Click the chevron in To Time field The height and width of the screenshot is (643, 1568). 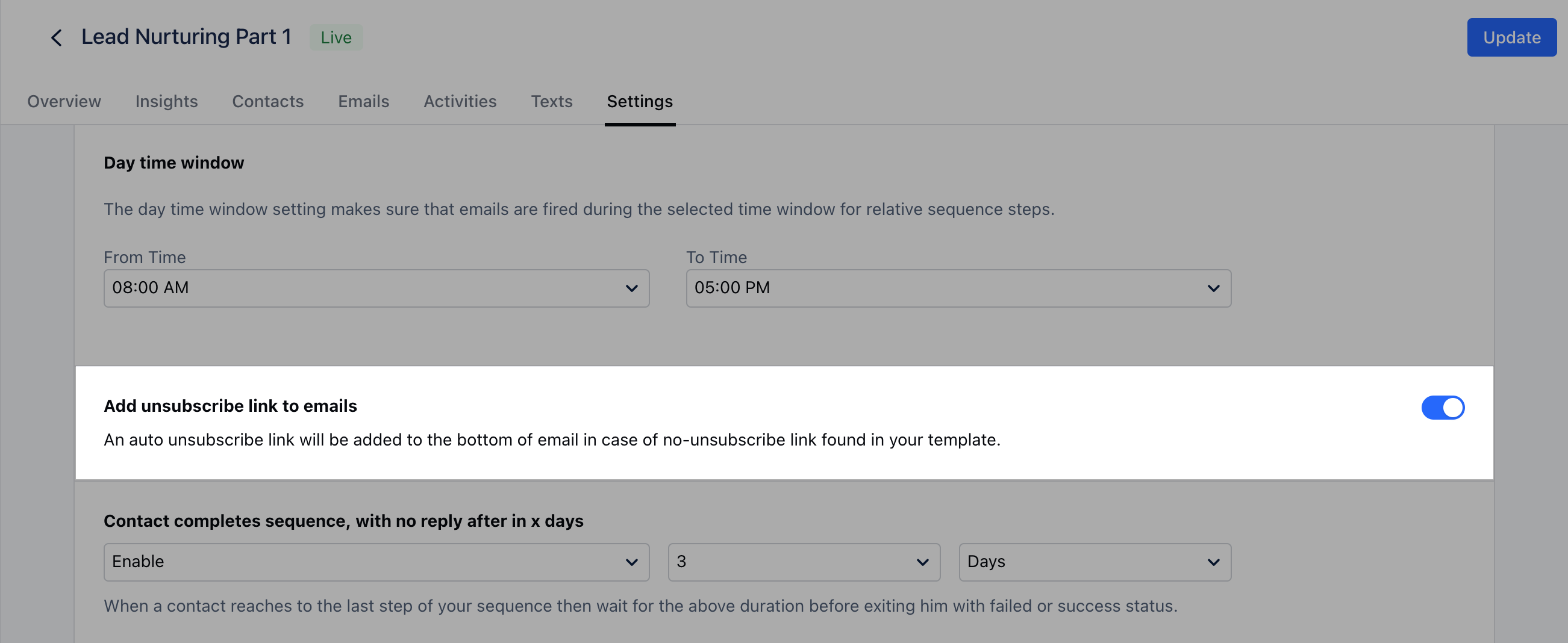1213,288
